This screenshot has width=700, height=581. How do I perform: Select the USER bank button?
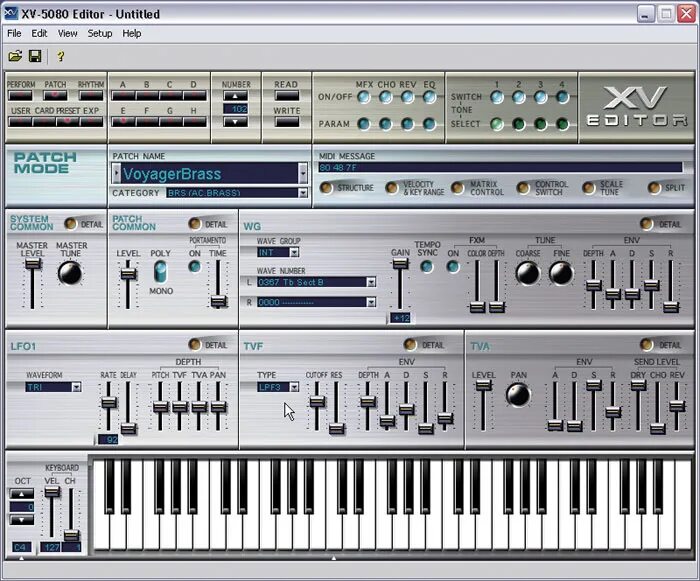pyautogui.click(x=20, y=121)
